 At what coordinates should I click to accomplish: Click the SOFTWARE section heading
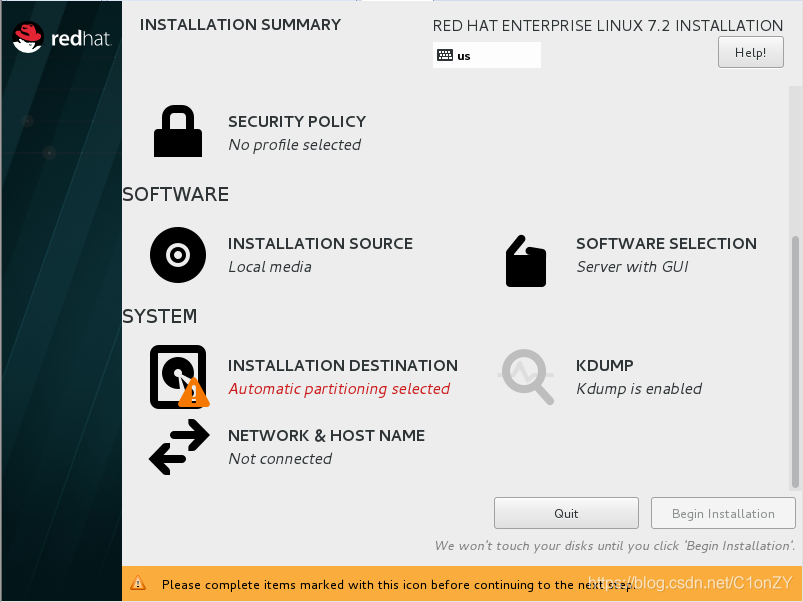(175, 195)
